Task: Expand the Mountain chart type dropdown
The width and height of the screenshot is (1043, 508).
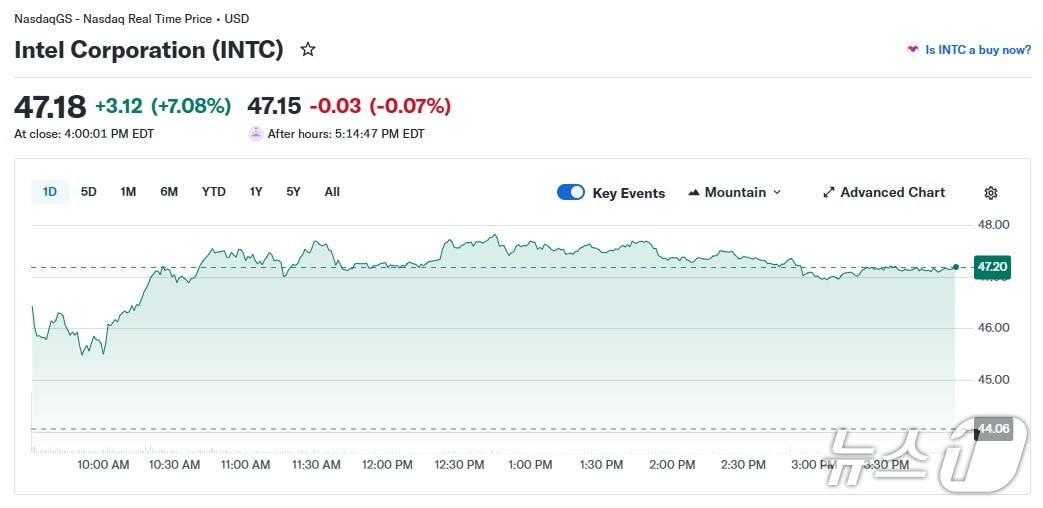Action: click(777, 193)
